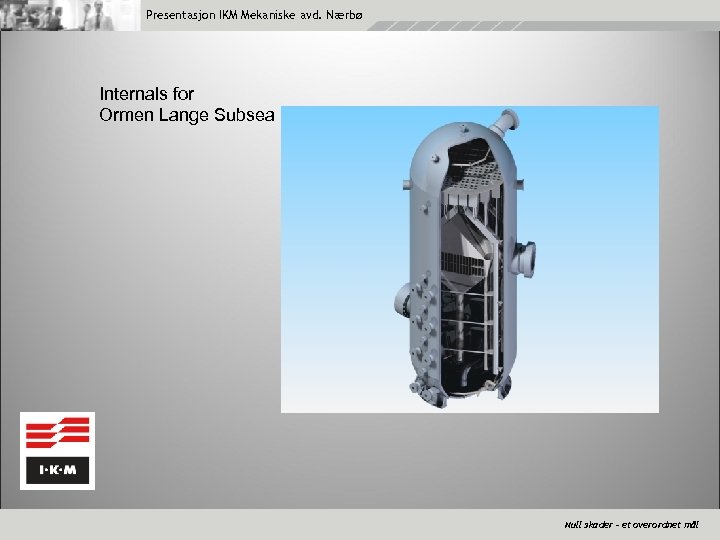Click the subsea vessel cutaway image
The width and height of the screenshot is (720, 540).
470,259
